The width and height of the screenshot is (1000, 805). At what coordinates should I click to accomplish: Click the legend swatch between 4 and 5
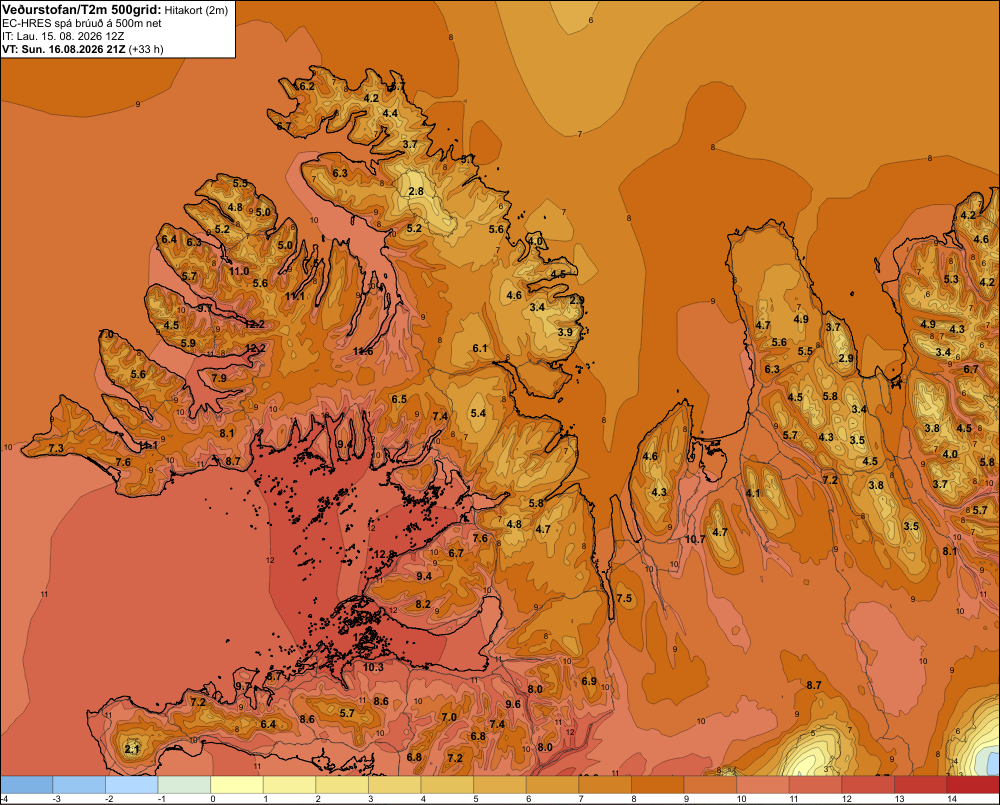tap(447, 785)
